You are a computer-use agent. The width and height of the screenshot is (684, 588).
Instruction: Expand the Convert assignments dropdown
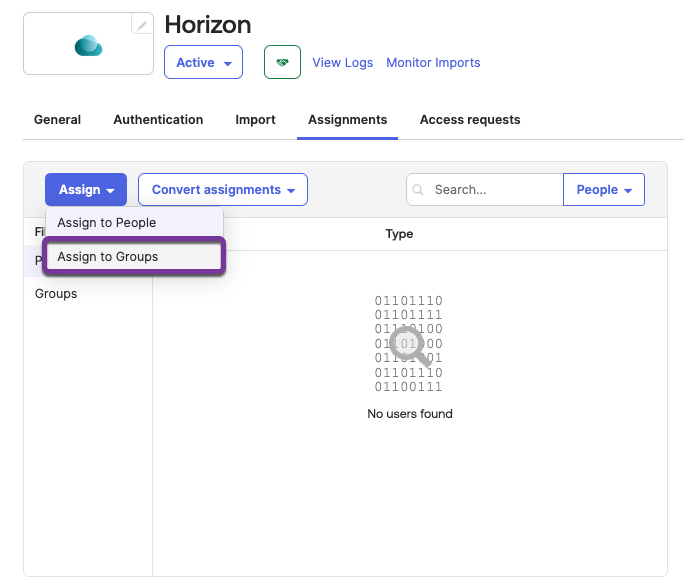(223, 190)
